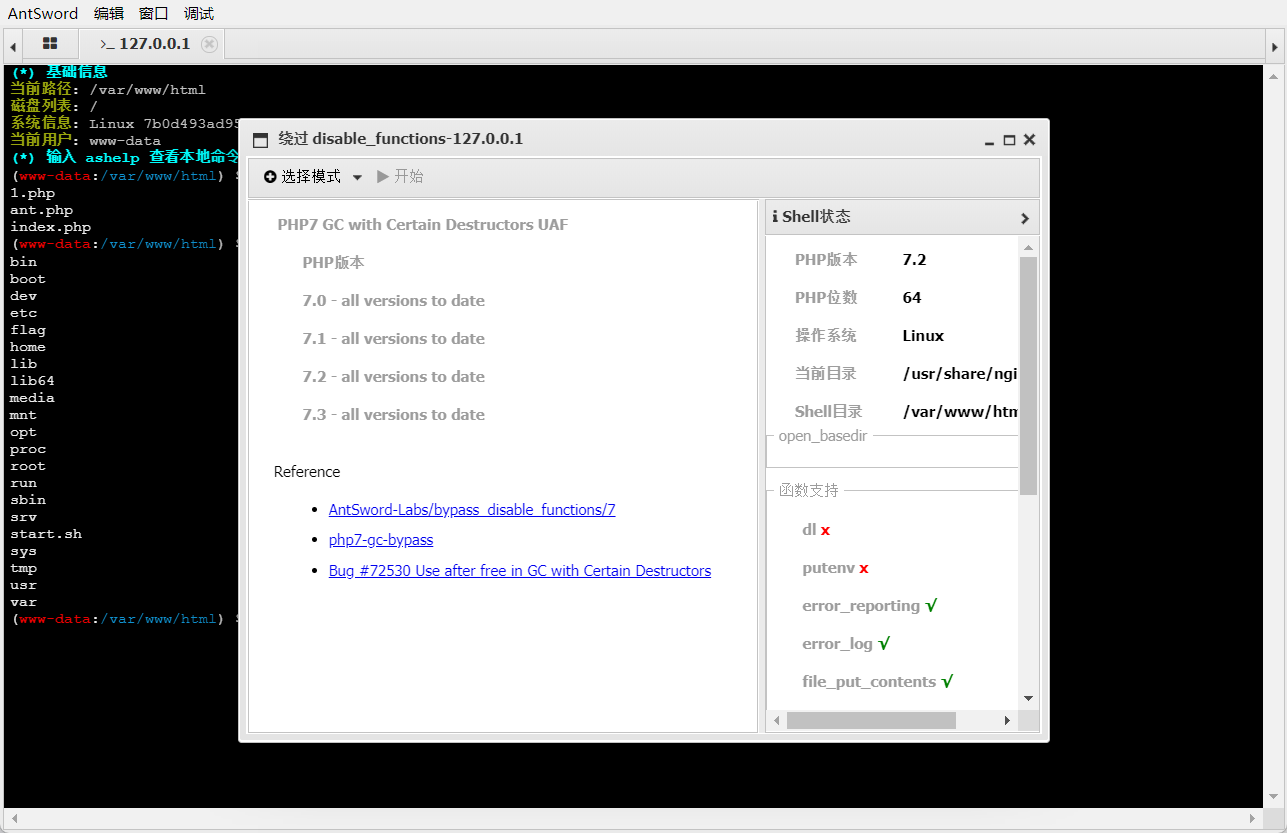Maximize the 绕过 disable_functions dialog

pyautogui.click(x=1009, y=140)
